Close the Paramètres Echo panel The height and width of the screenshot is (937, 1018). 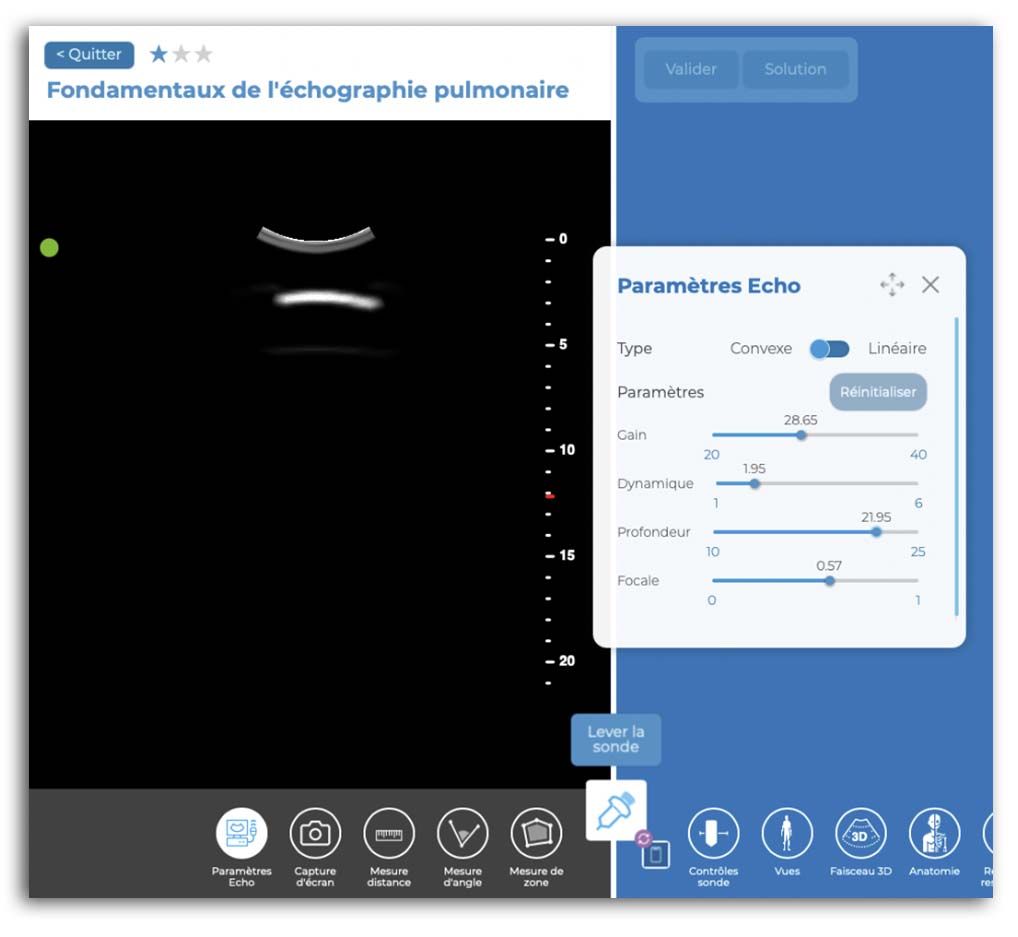(x=930, y=285)
